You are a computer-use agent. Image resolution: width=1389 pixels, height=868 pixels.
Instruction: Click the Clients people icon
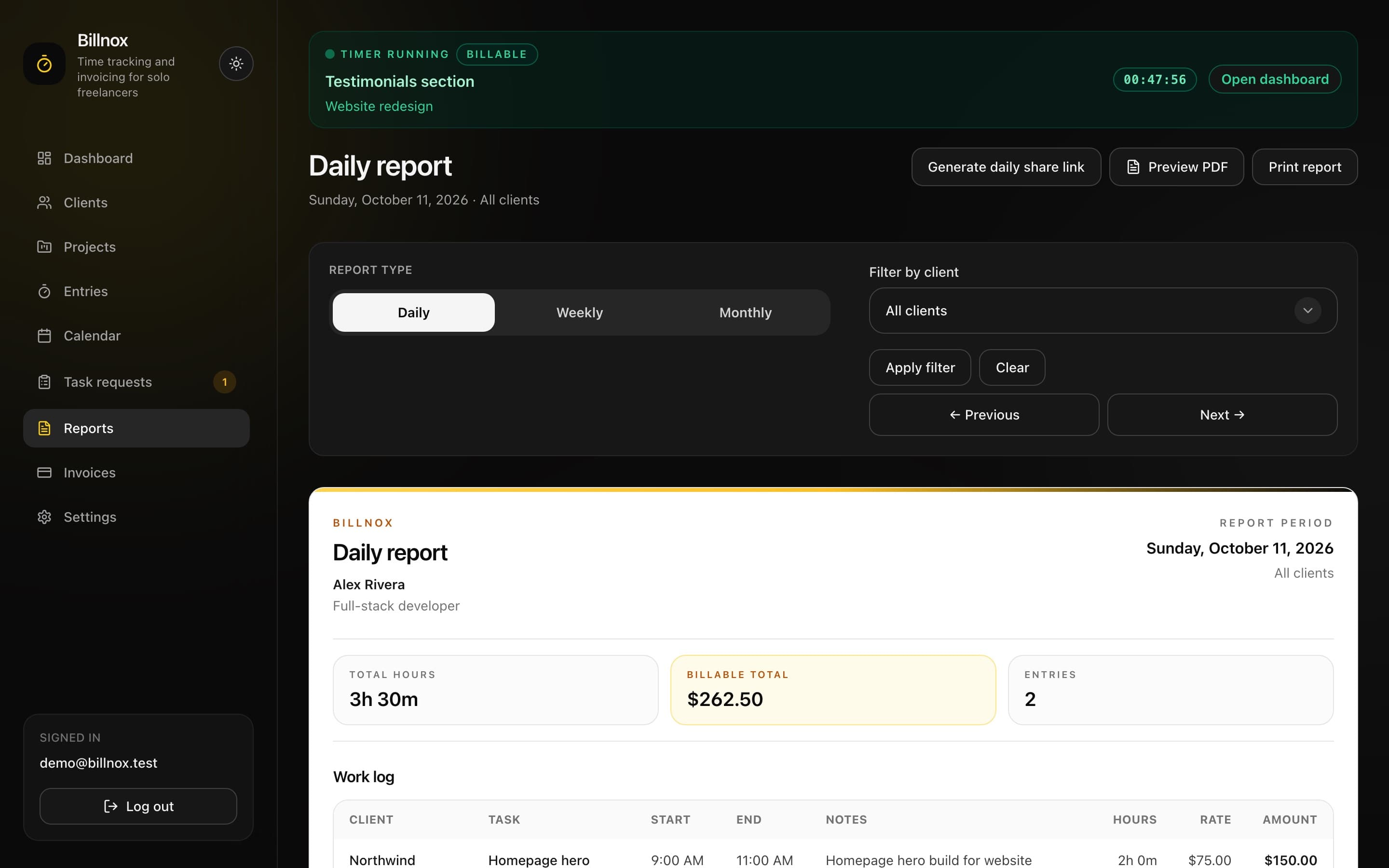coord(44,203)
